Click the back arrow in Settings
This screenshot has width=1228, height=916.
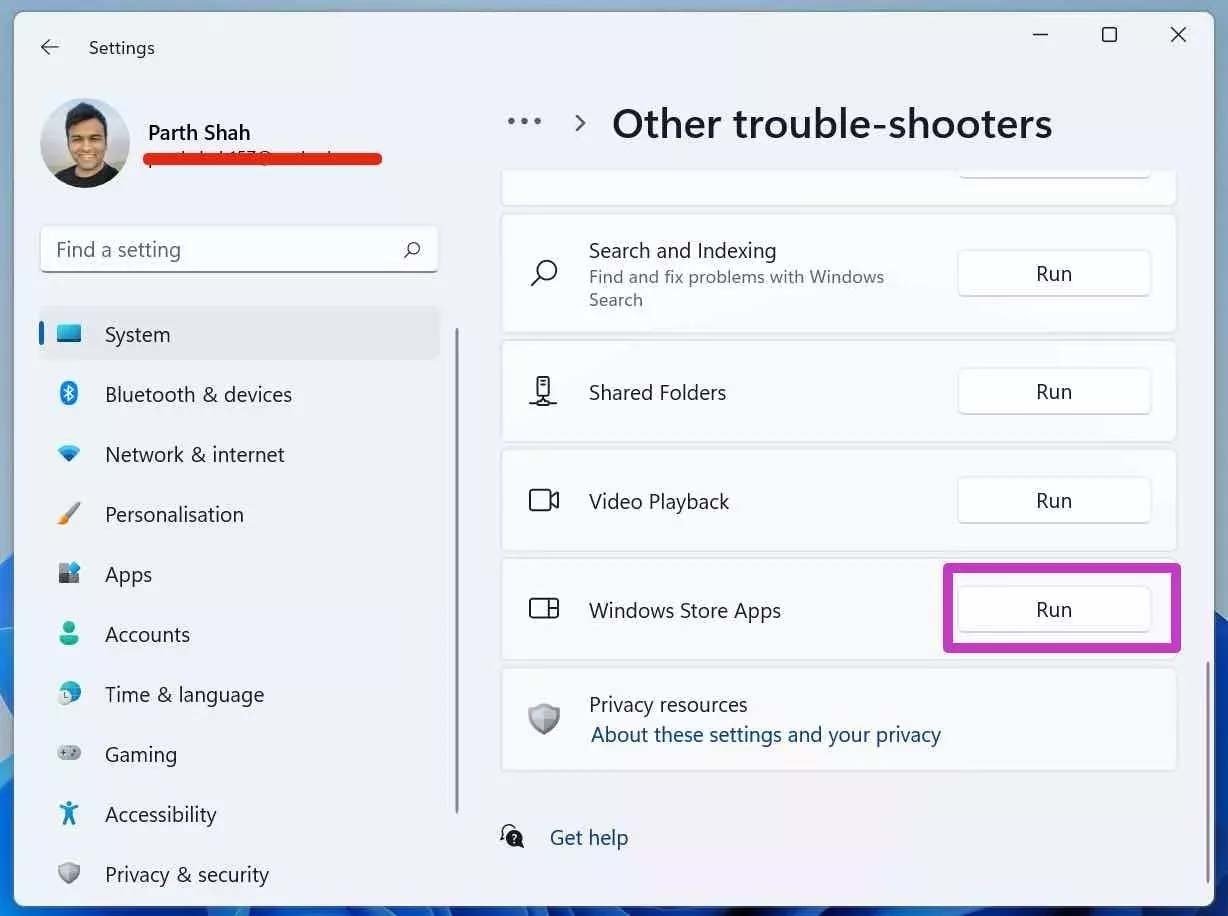[49, 47]
